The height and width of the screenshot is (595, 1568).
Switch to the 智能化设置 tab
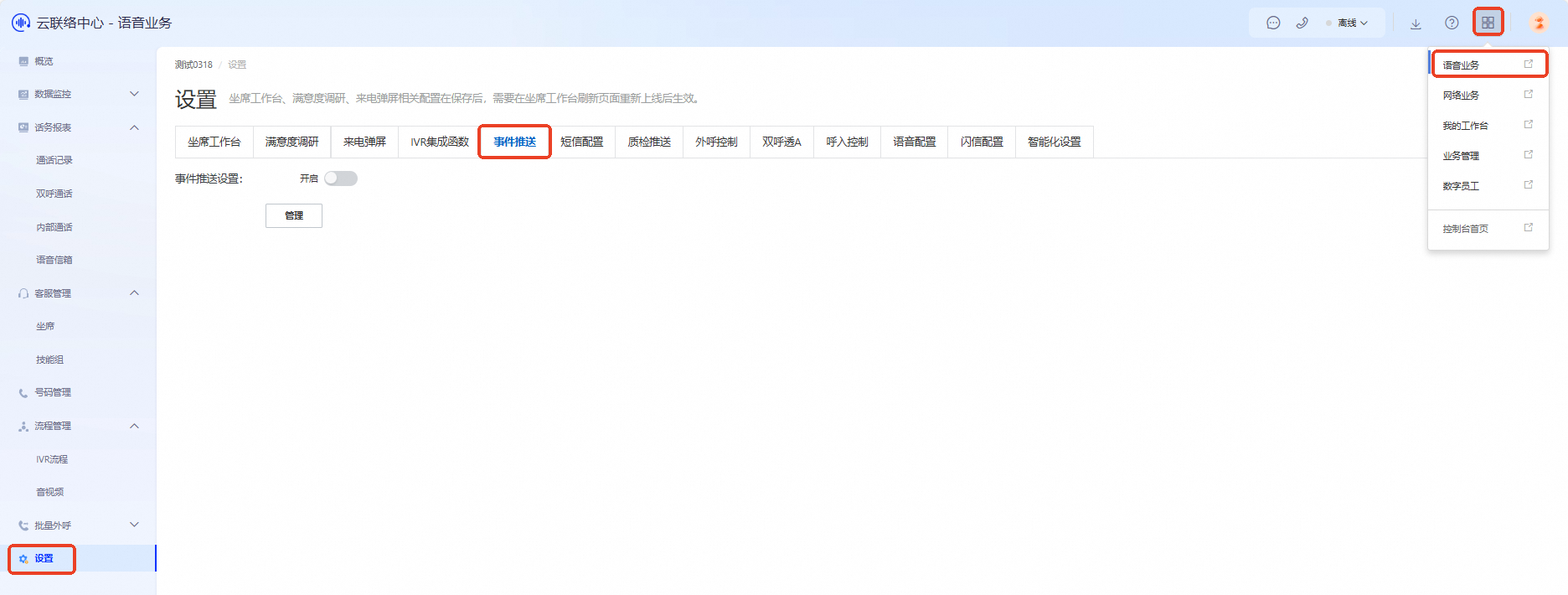pos(1055,142)
